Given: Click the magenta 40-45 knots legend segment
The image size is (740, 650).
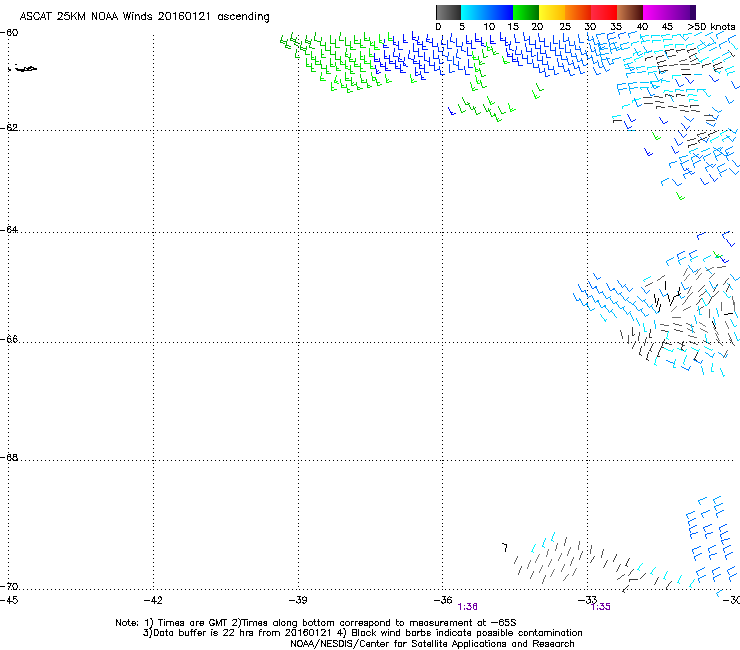Looking at the screenshot, I should click(x=656, y=12).
